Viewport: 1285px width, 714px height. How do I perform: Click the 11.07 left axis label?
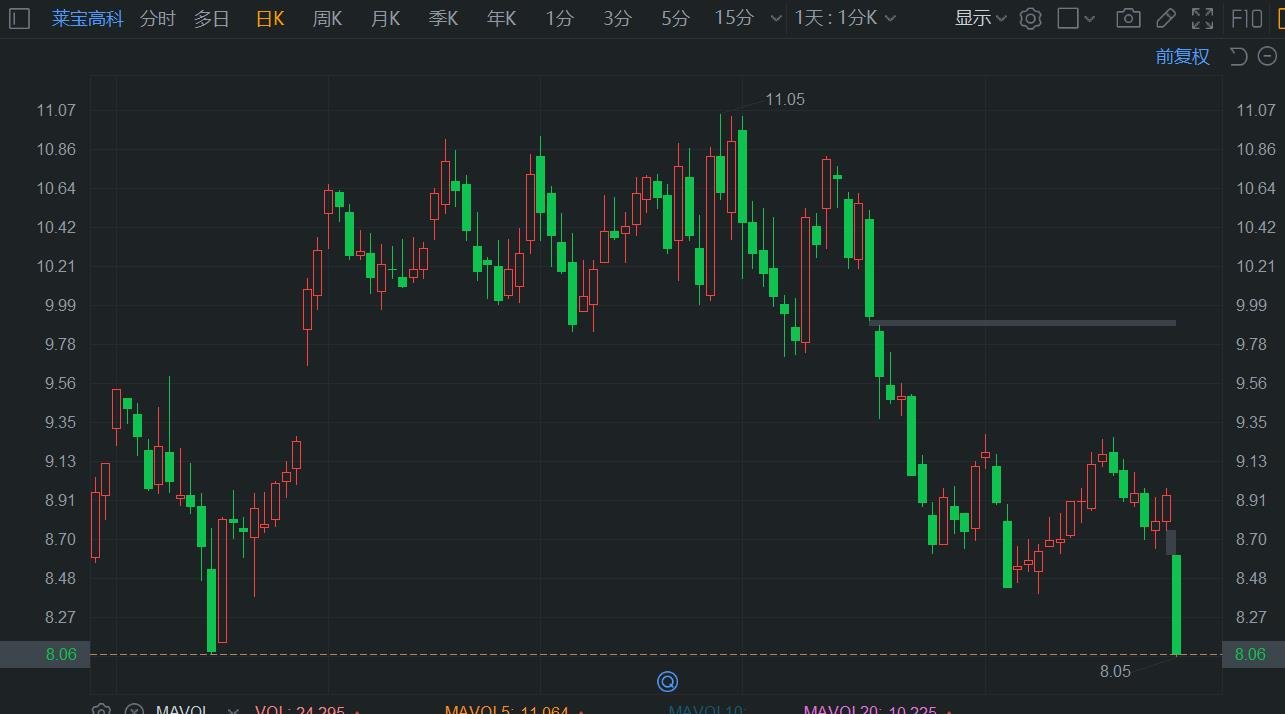coord(56,110)
